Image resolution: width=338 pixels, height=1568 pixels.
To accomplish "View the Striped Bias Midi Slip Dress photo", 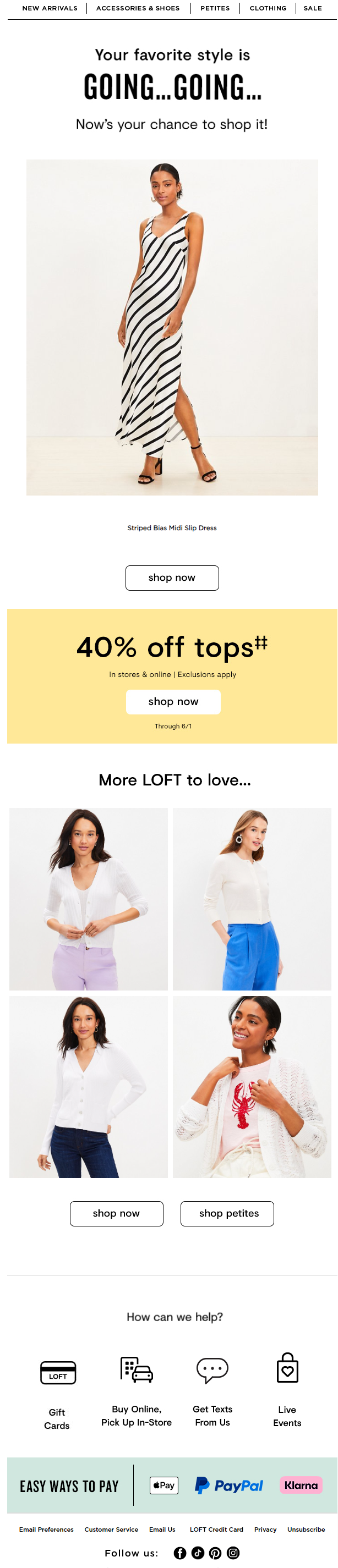I will [172, 327].
